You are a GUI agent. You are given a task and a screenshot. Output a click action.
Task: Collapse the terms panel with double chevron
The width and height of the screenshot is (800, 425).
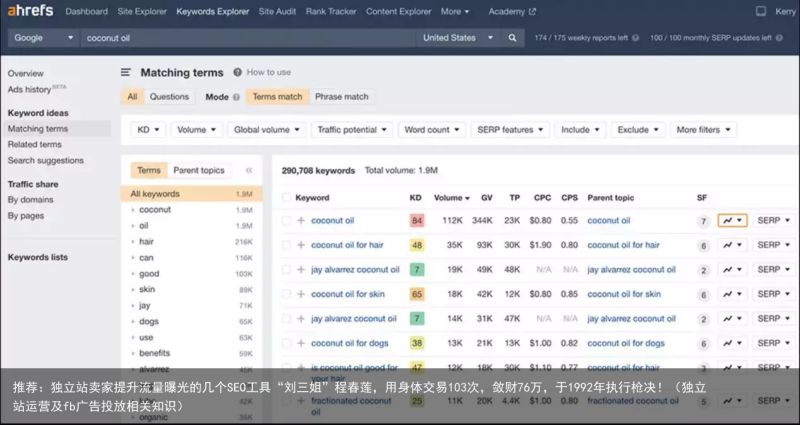[x=249, y=170]
